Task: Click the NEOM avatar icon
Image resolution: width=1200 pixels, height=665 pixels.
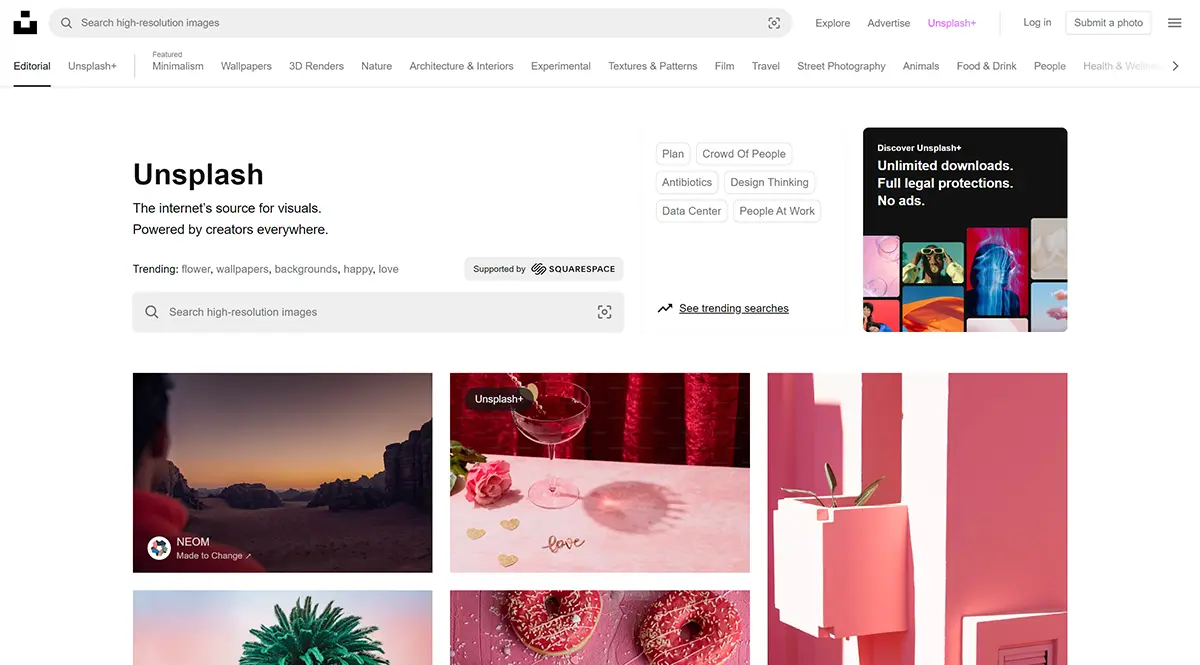Action: click(159, 548)
